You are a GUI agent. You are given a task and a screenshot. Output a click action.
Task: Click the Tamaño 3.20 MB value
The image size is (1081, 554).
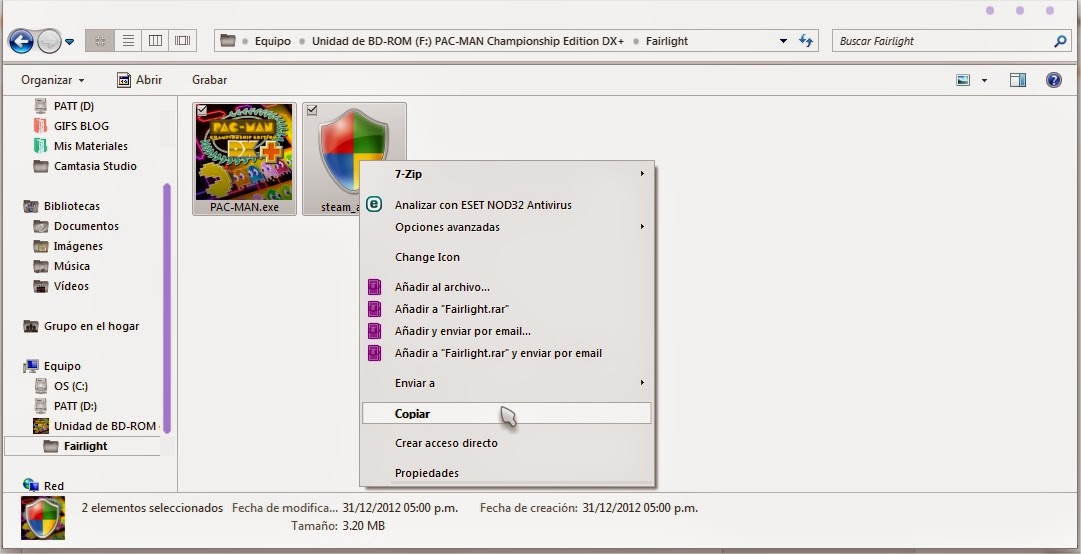363,526
